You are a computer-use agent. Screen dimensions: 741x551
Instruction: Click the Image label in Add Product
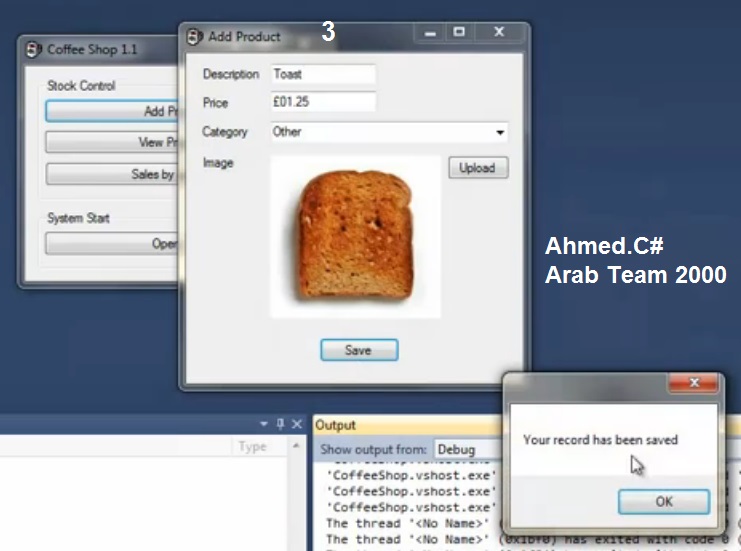point(218,163)
